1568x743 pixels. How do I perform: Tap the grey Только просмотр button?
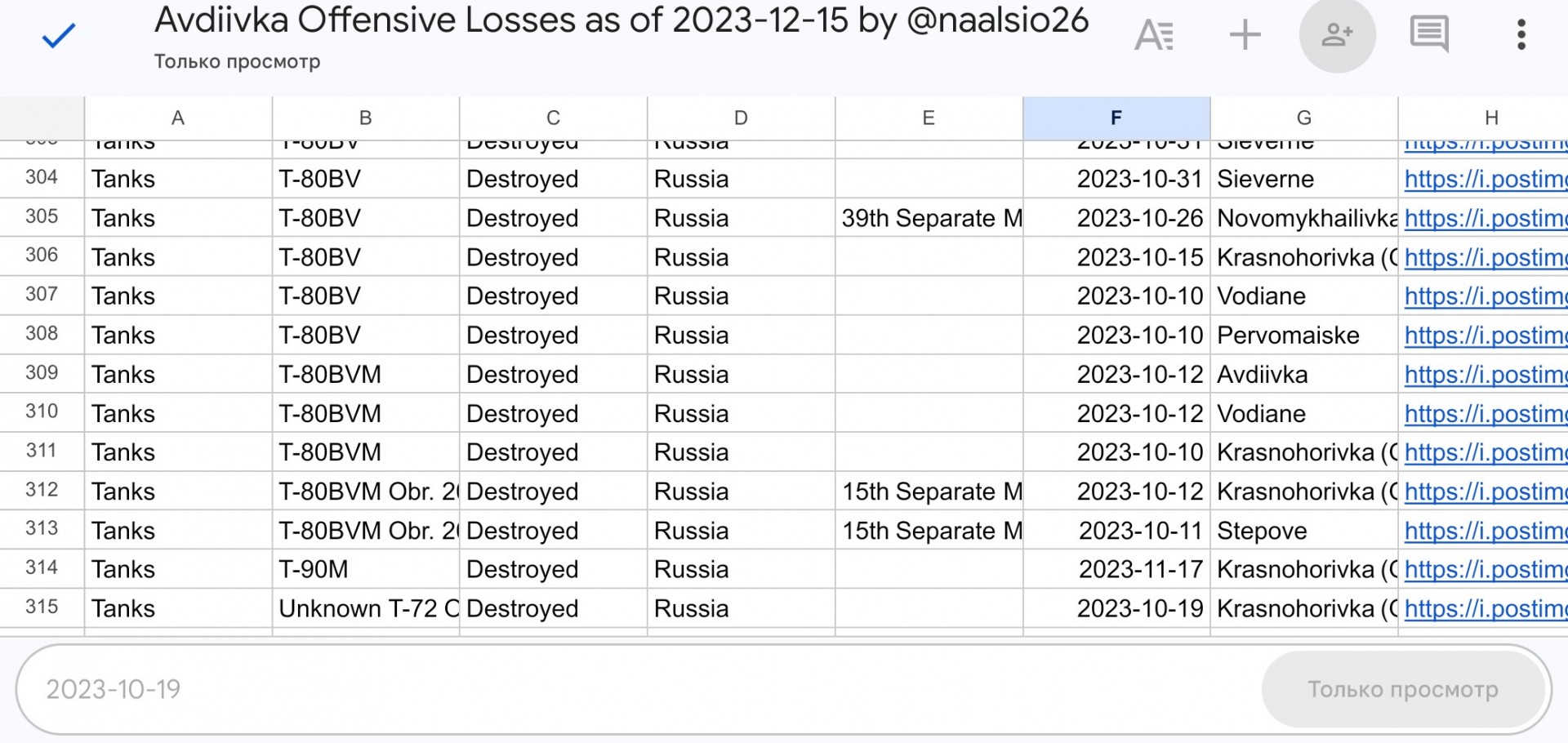pos(1403,689)
